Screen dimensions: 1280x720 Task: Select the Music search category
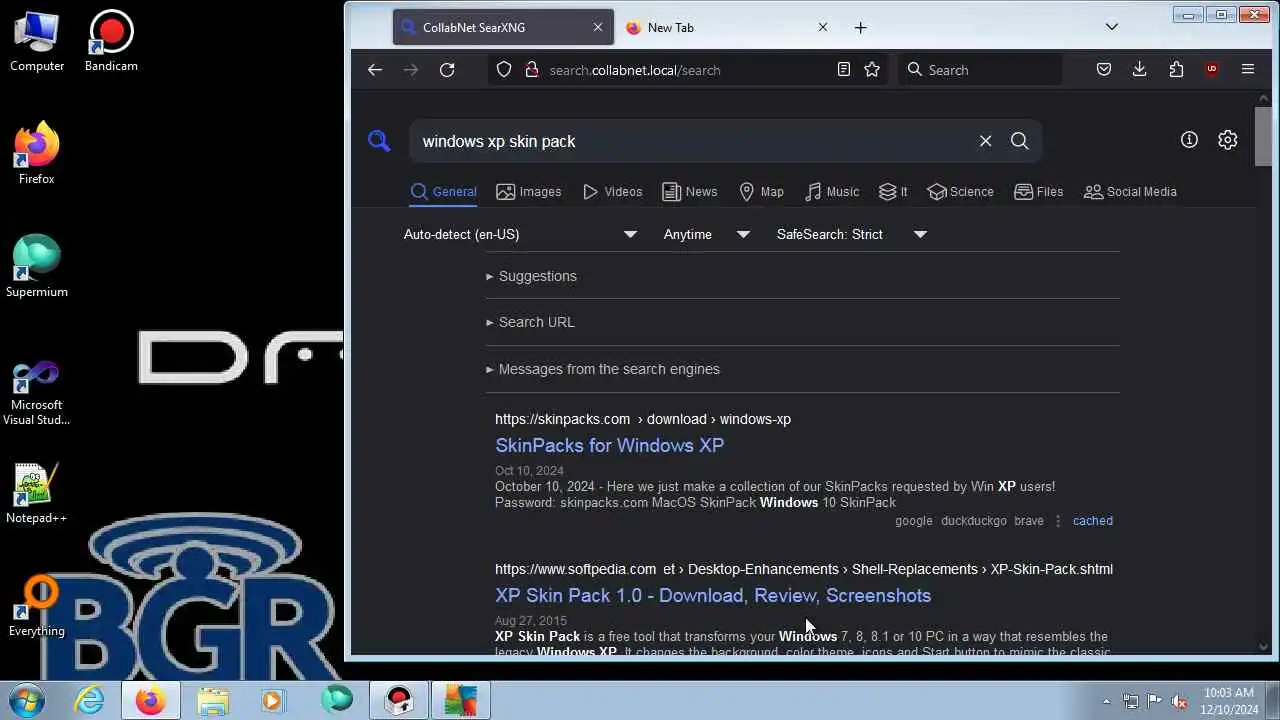tap(832, 192)
